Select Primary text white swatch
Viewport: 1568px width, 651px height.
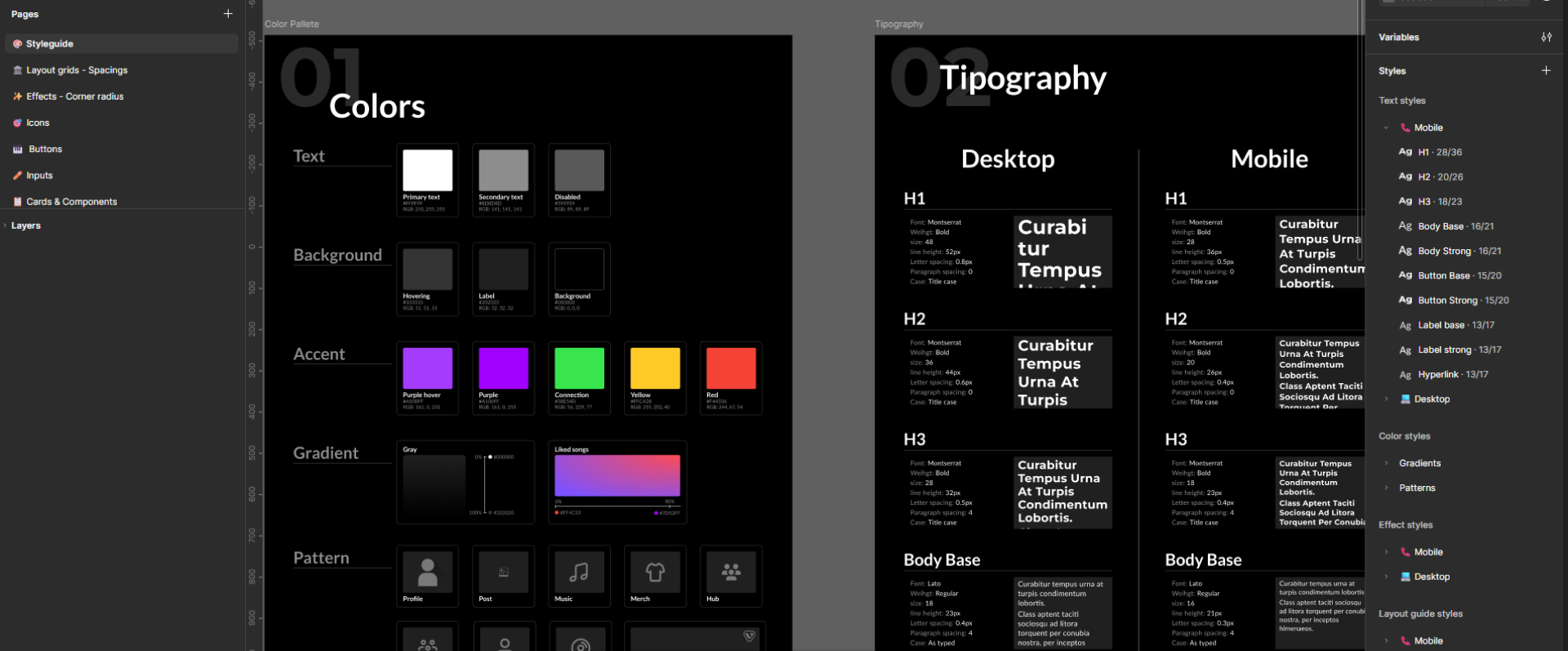pyautogui.click(x=427, y=170)
